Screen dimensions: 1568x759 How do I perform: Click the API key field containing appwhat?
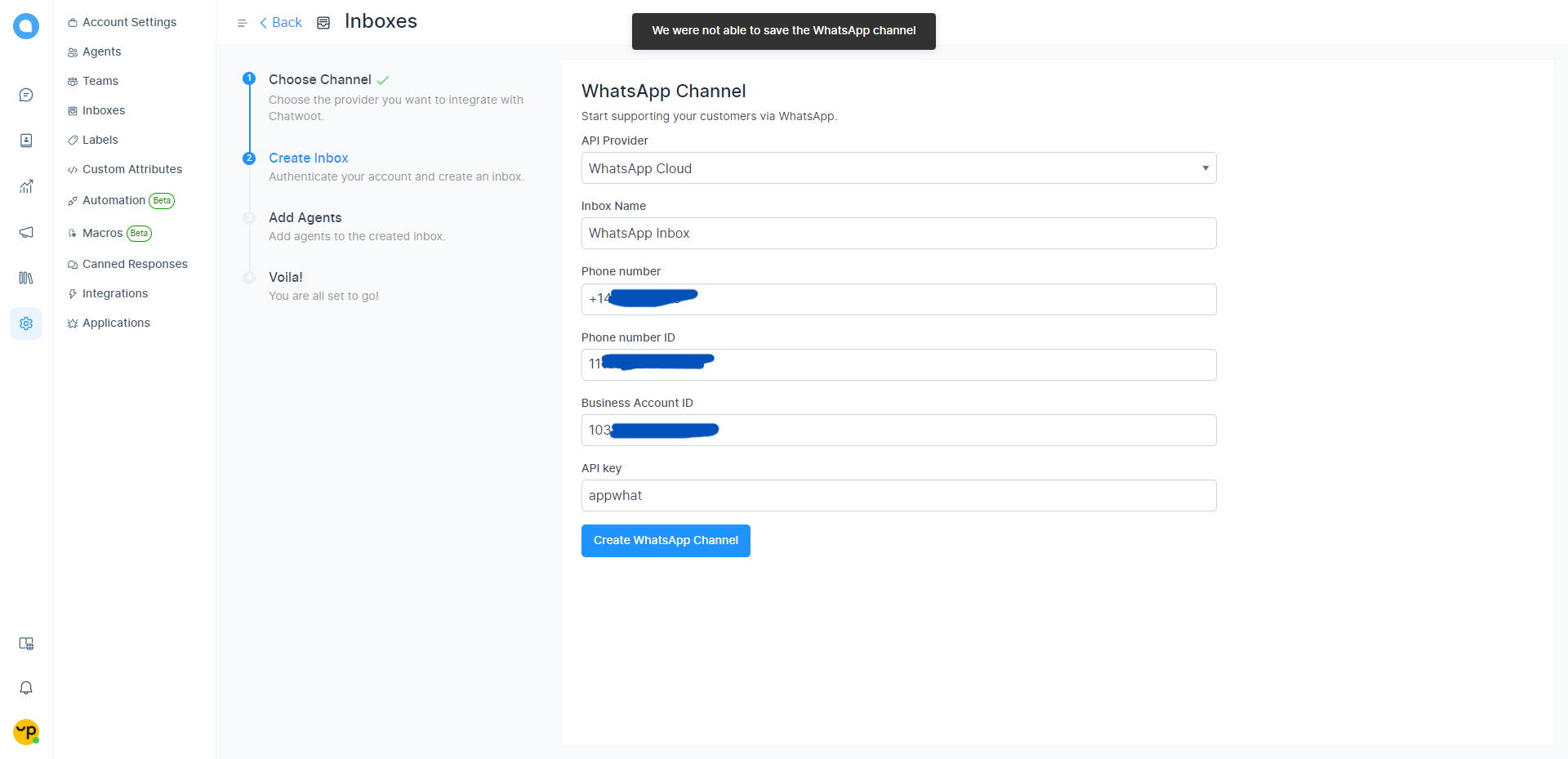(898, 495)
